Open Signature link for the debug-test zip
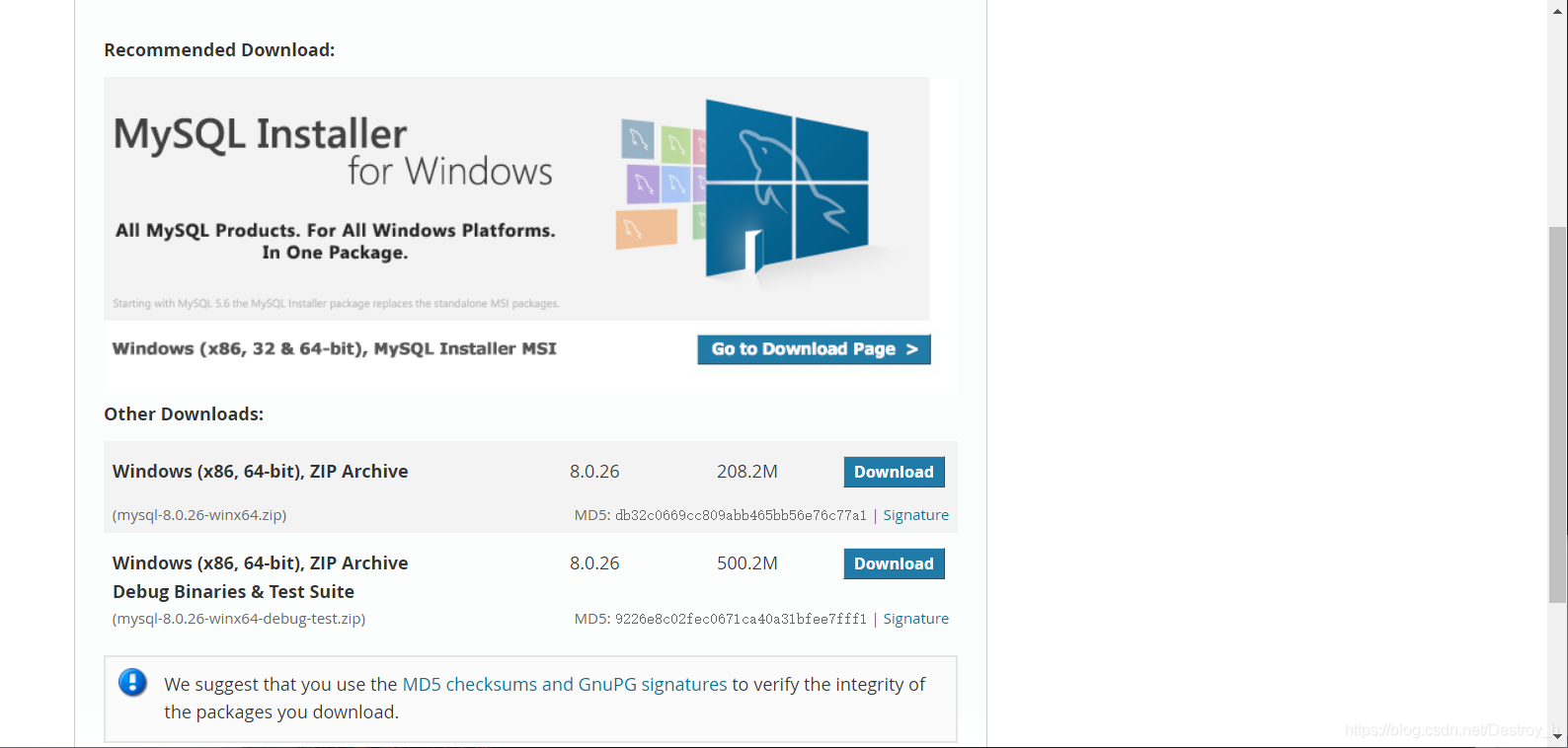1568x748 pixels. point(915,619)
